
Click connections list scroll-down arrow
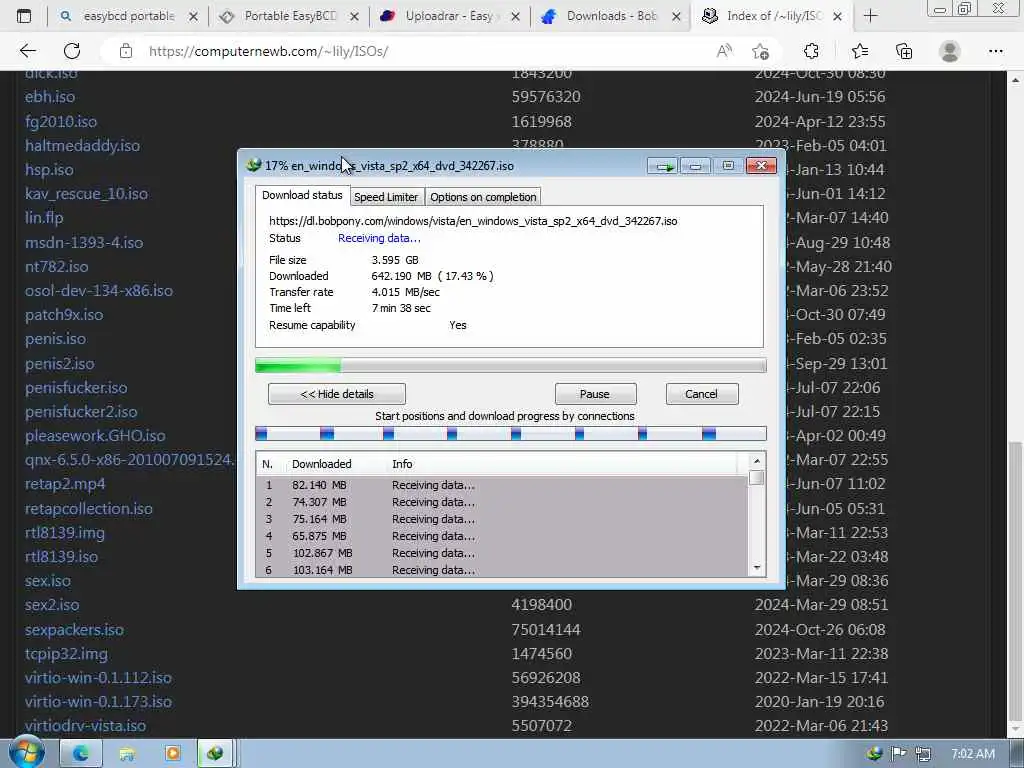pyautogui.click(x=756, y=568)
